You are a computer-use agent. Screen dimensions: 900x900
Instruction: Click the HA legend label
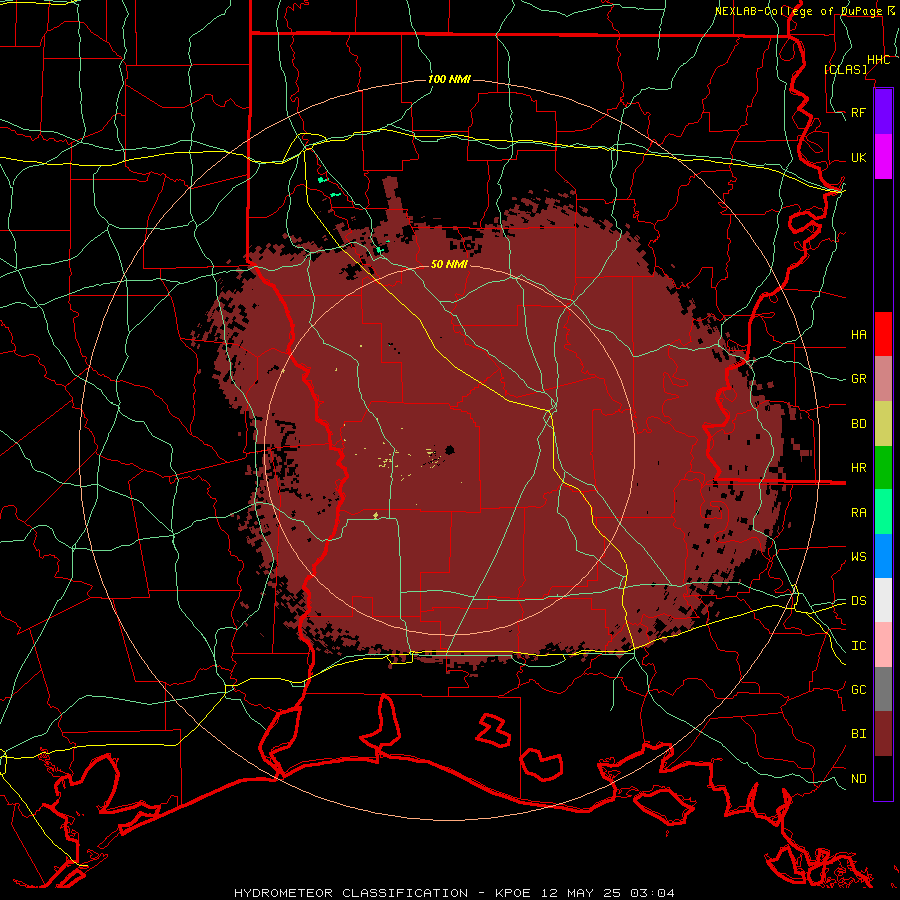858,335
